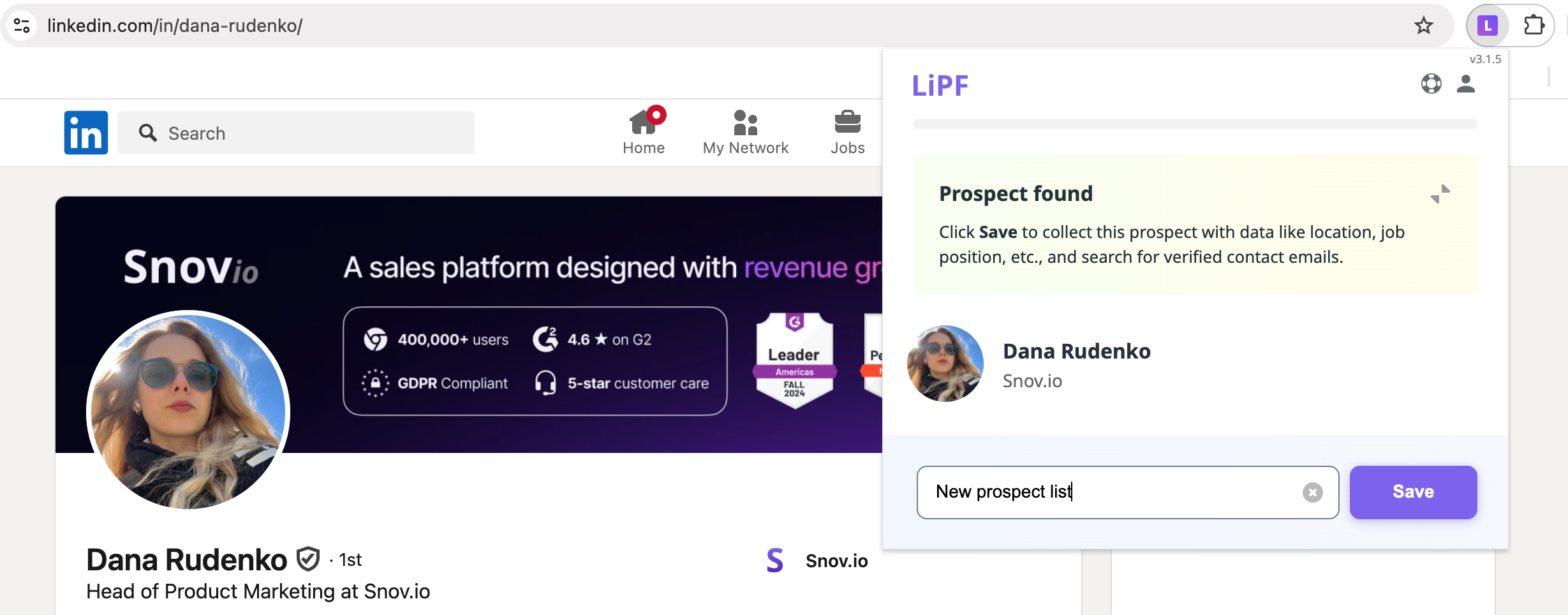Click Dana Rudenko name in extension panel
Image resolution: width=1568 pixels, height=615 pixels.
point(1077,351)
